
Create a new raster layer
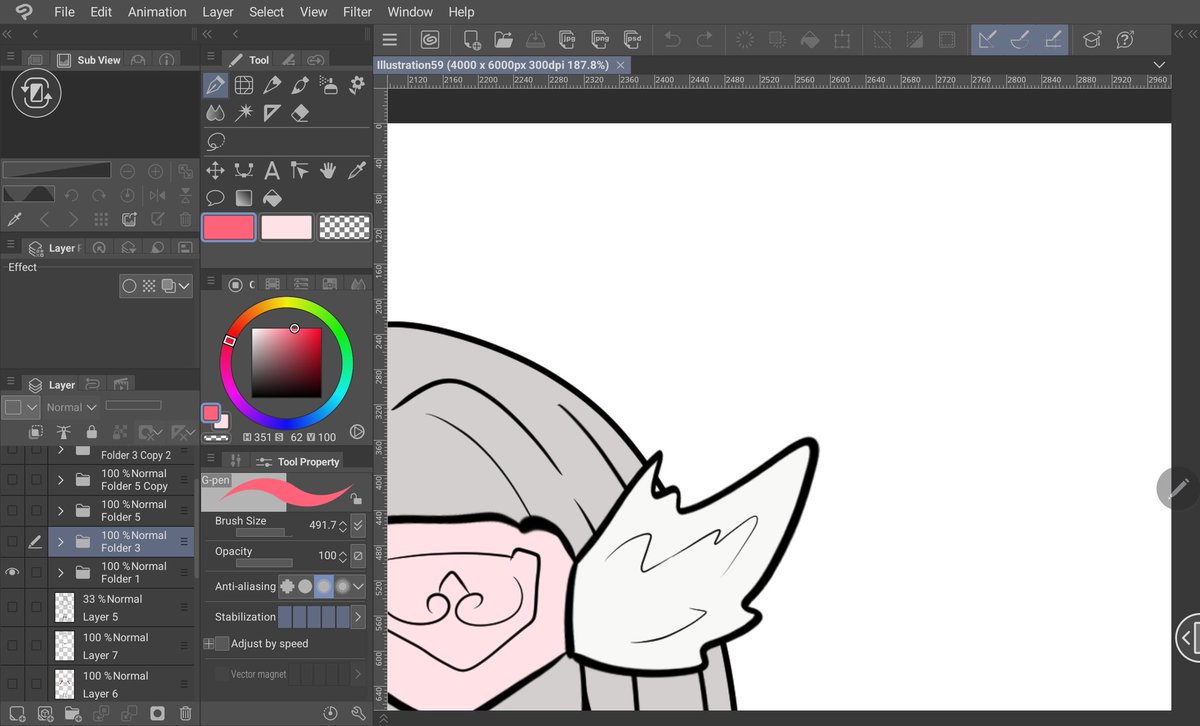[17, 713]
